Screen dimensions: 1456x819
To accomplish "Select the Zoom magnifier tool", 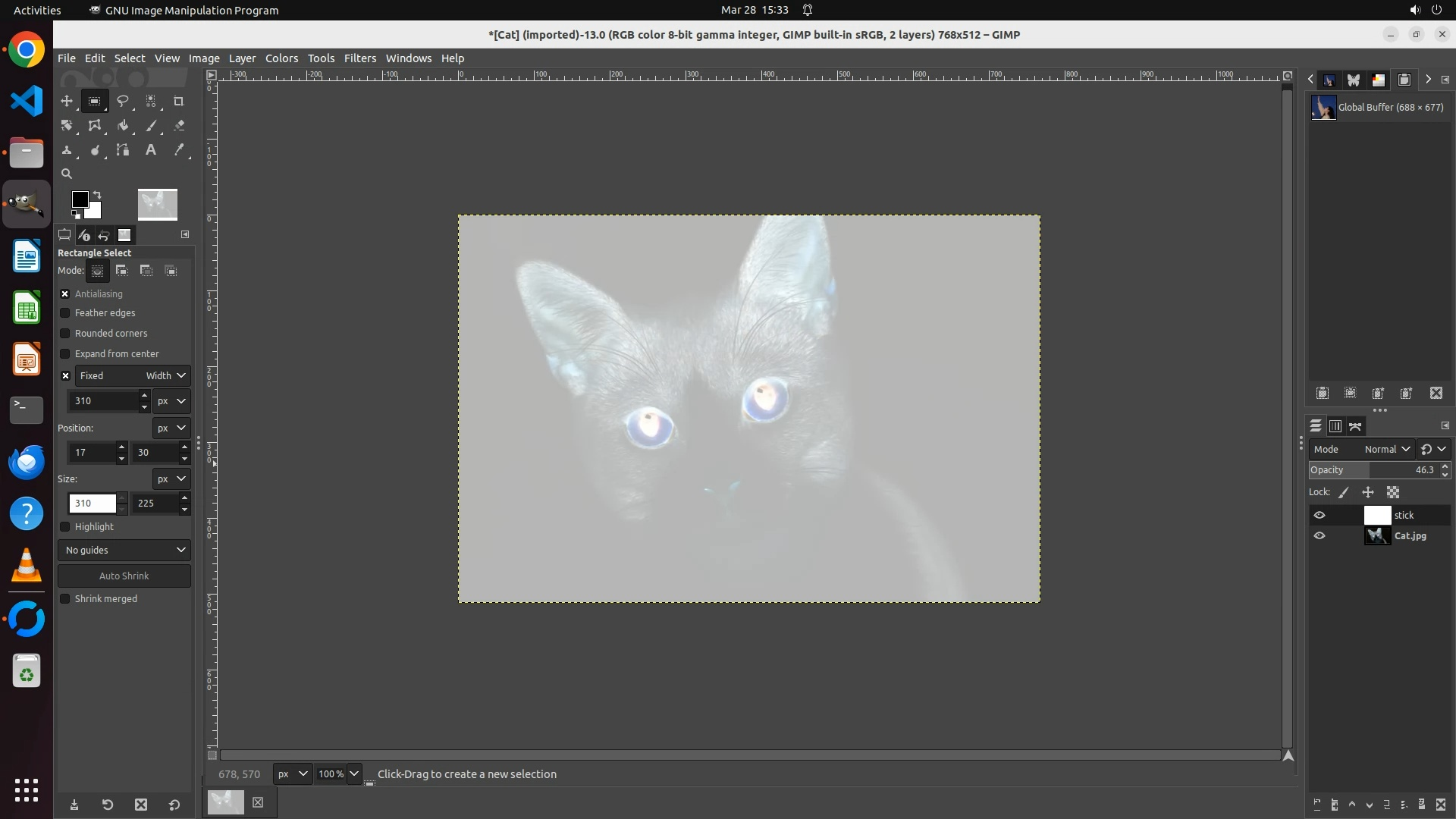I will [x=67, y=174].
